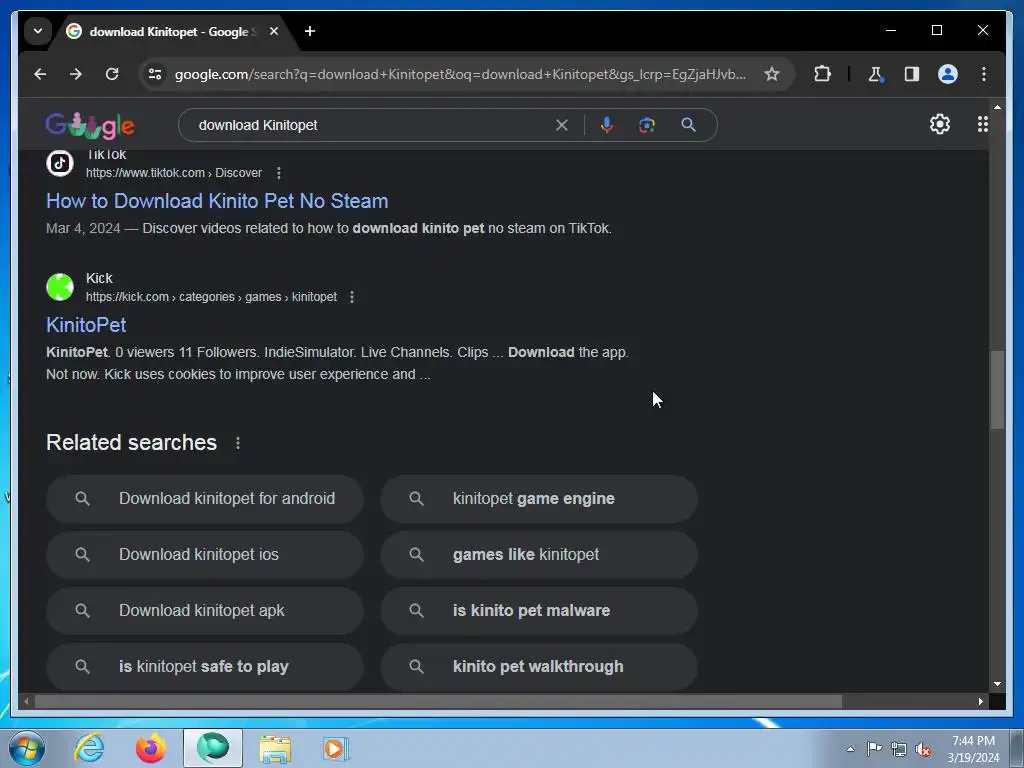Clear the search box text
The width and height of the screenshot is (1024, 768).
[562, 125]
